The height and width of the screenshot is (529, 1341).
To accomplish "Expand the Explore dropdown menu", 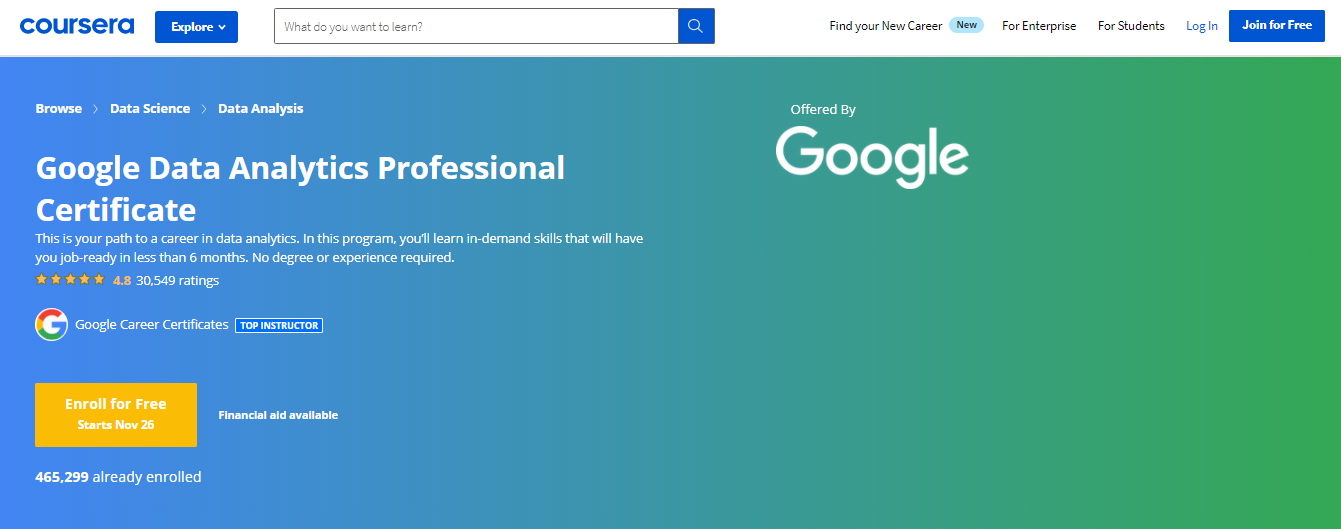I will [x=196, y=27].
